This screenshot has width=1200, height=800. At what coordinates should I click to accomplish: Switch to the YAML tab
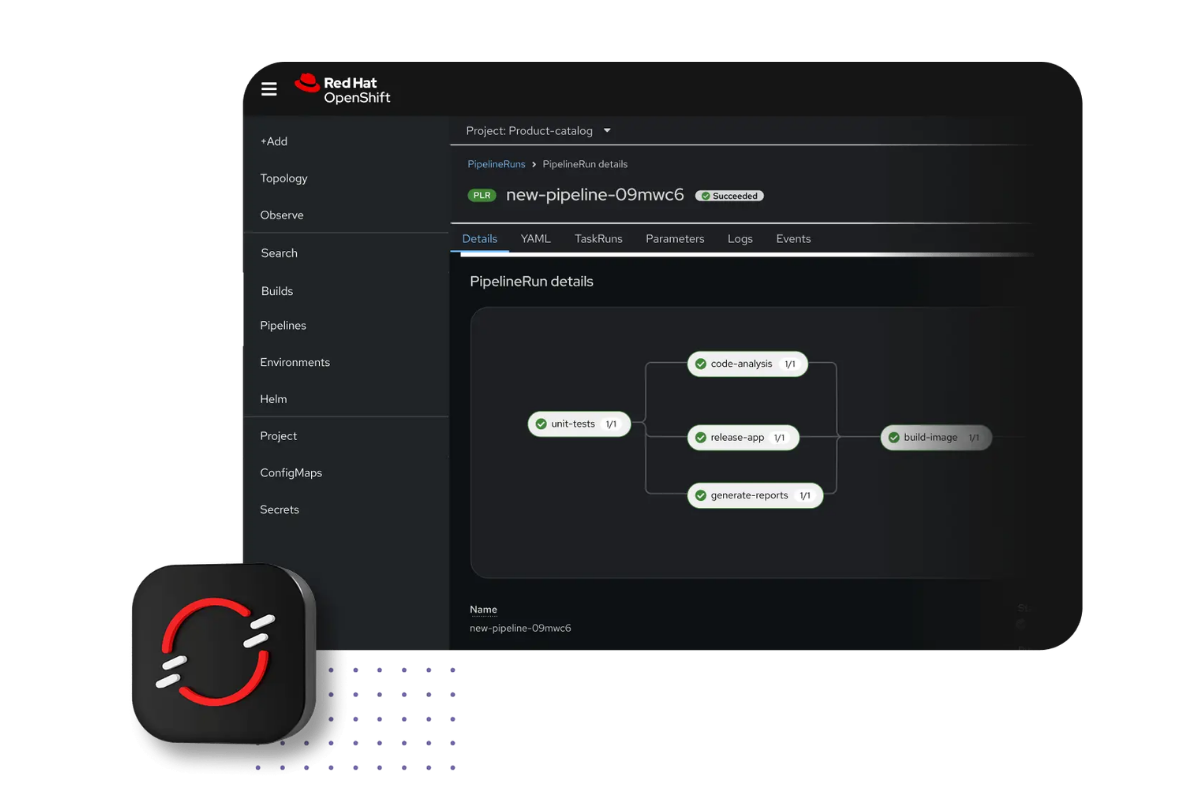pos(536,238)
